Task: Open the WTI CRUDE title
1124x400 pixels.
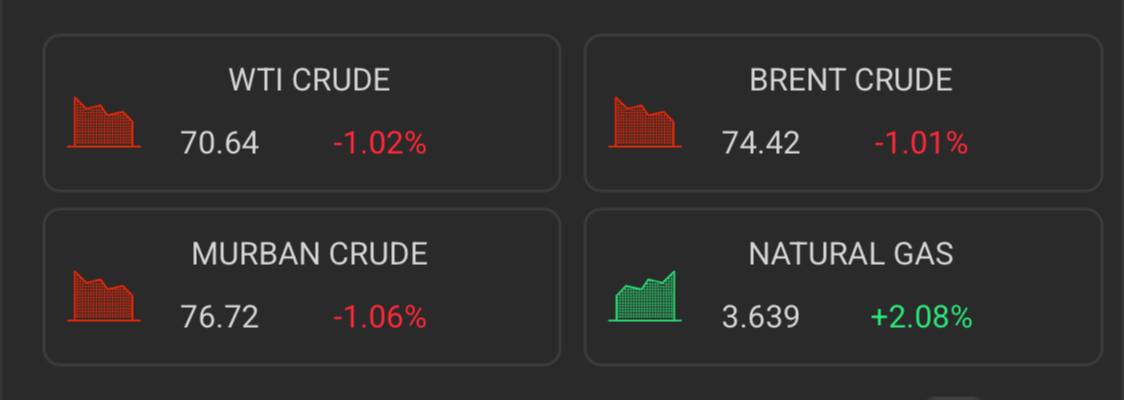Action: 310,80
